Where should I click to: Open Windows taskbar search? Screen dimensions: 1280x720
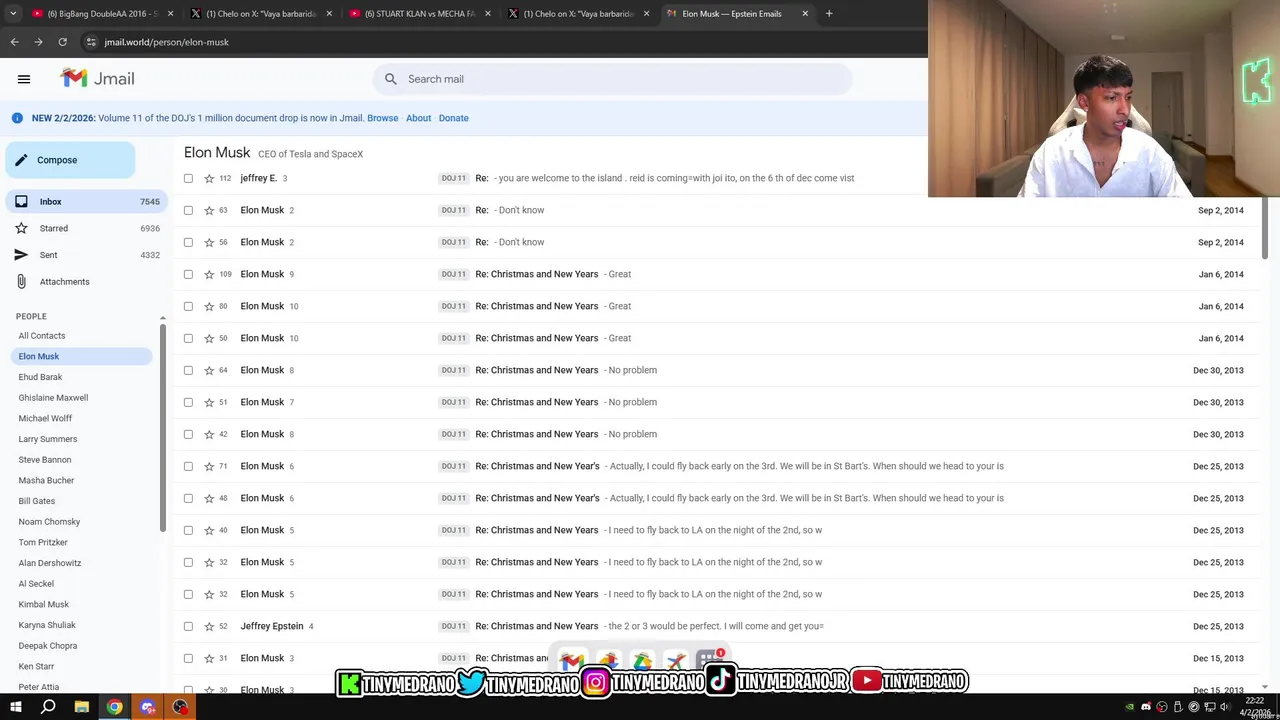click(x=48, y=707)
